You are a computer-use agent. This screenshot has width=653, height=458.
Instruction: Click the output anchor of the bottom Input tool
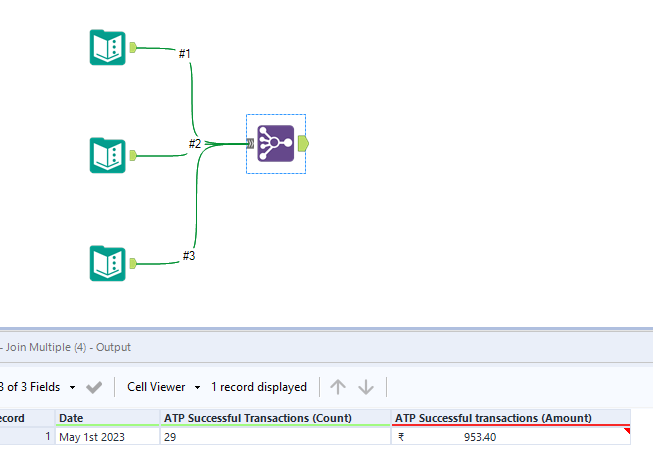tap(133, 263)
